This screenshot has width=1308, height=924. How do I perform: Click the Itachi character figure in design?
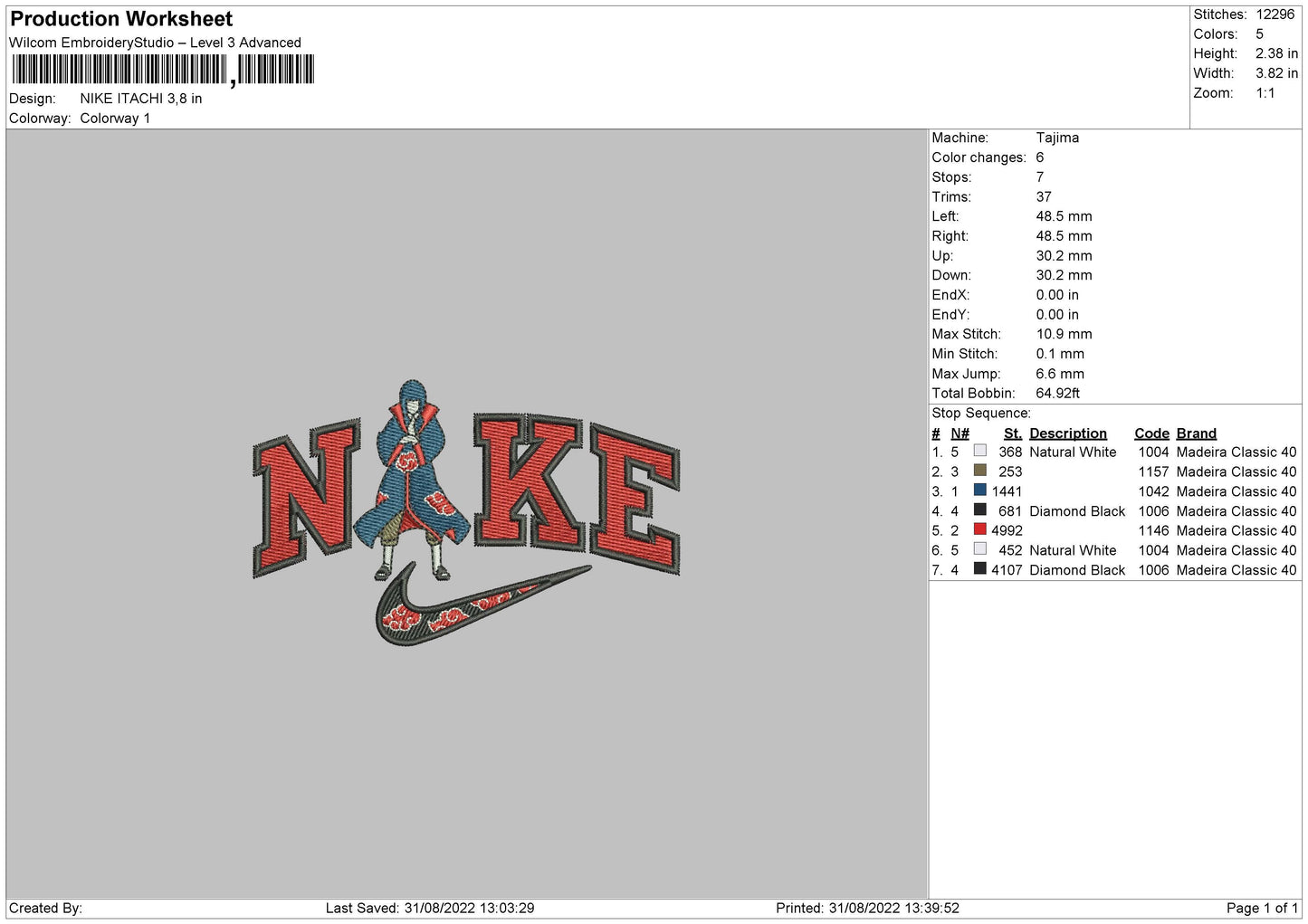coord(410,480)
